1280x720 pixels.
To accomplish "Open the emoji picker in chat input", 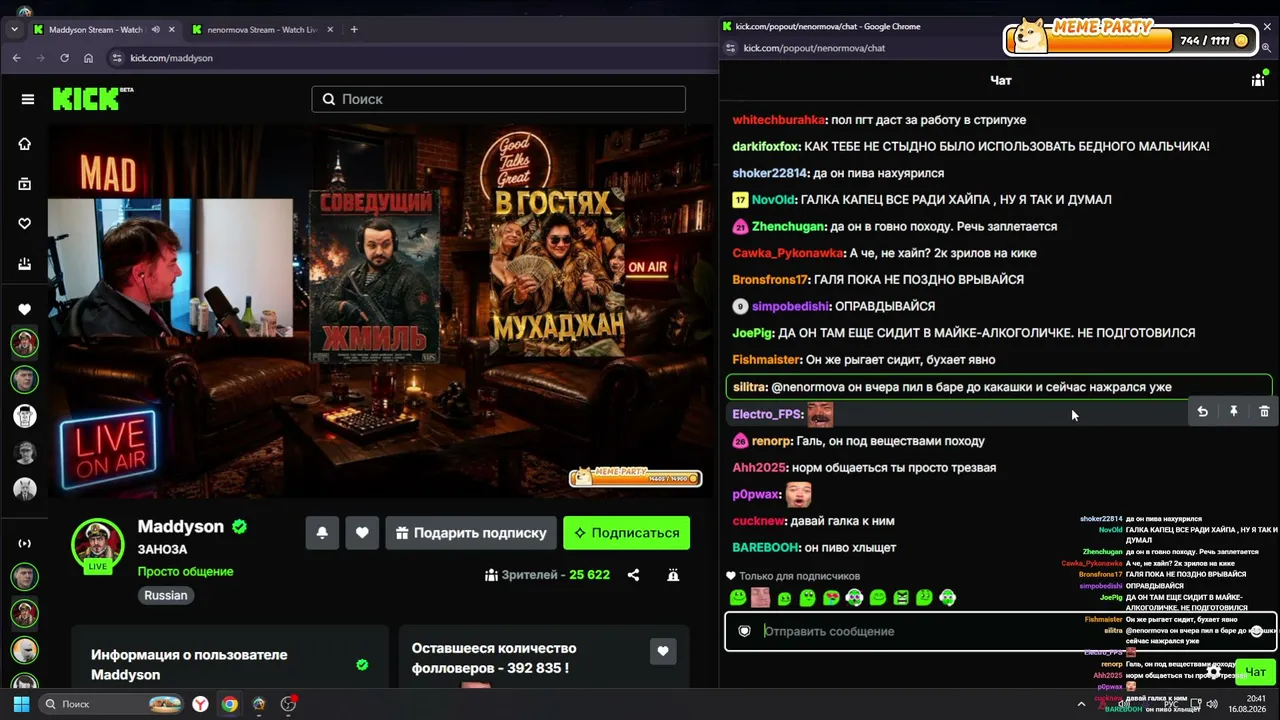I will (1257, 631).
